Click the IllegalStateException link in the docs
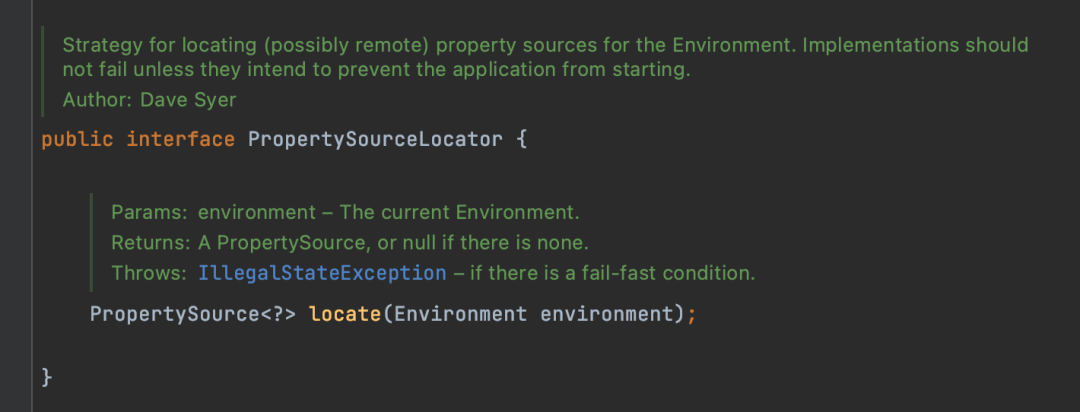Viewport: 1080px width, 412px height. 322,273
